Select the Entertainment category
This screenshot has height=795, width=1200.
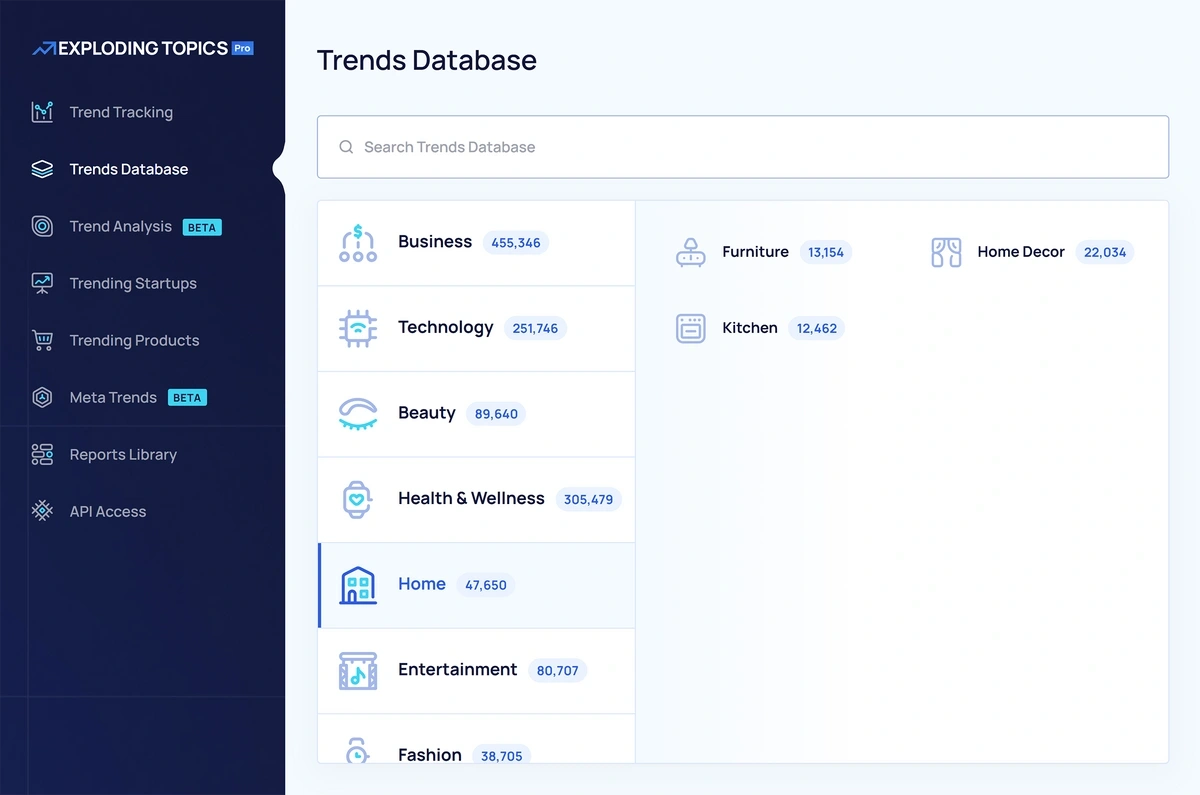pyautogui.click(x=476, y=670)
